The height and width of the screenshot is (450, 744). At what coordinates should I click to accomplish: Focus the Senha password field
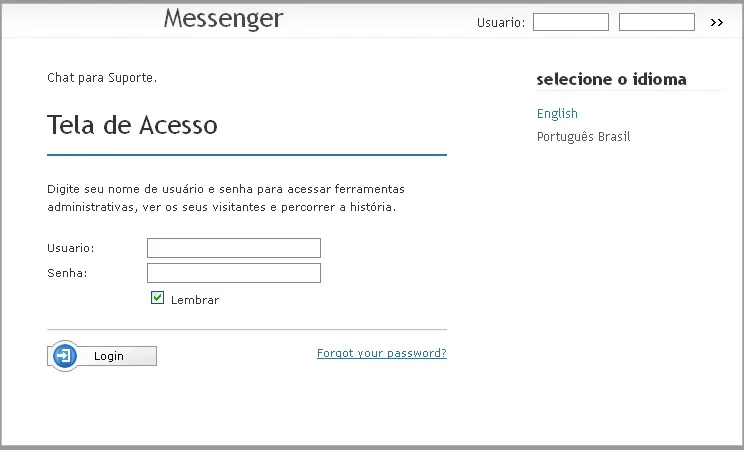(234, 273)
